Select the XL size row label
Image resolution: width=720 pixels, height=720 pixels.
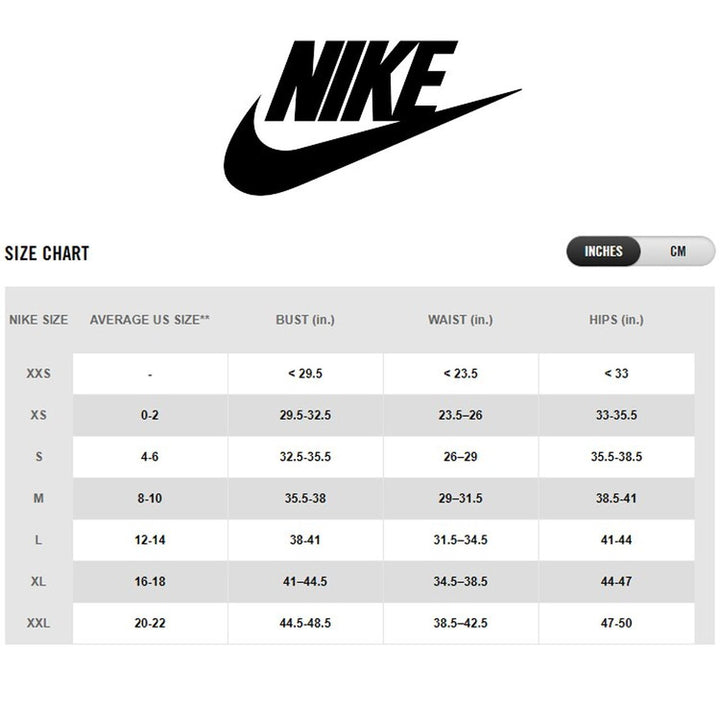pyautogui.click(x=39, y=582)
